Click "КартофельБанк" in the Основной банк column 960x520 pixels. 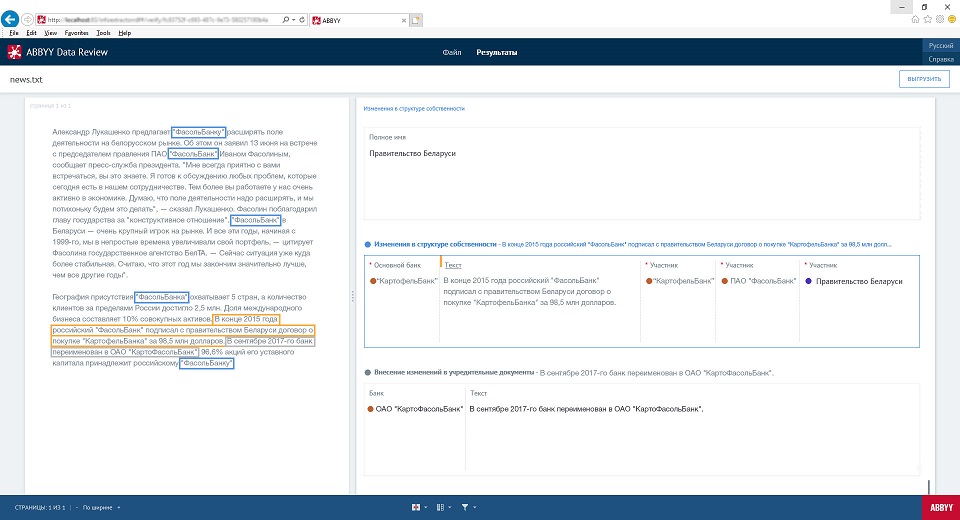click(407, 281)
